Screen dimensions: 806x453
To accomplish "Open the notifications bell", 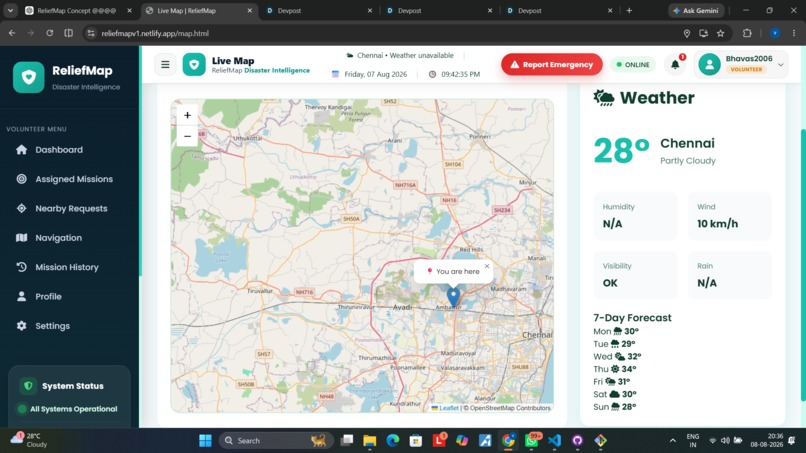I will click(675, 64).
